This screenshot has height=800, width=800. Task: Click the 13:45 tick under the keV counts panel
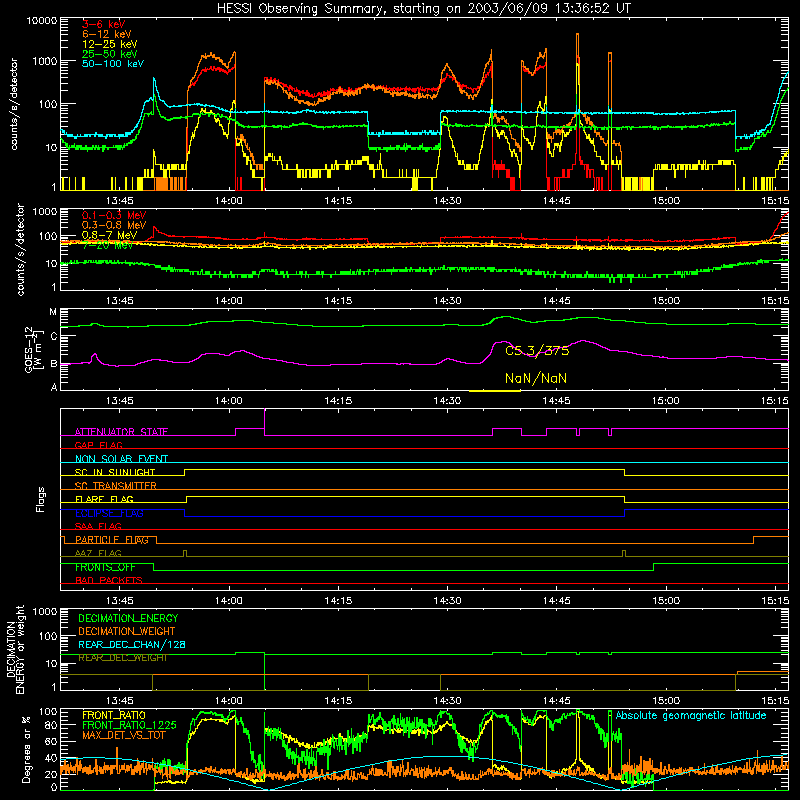pyautogui.click(x=120, y=201)
